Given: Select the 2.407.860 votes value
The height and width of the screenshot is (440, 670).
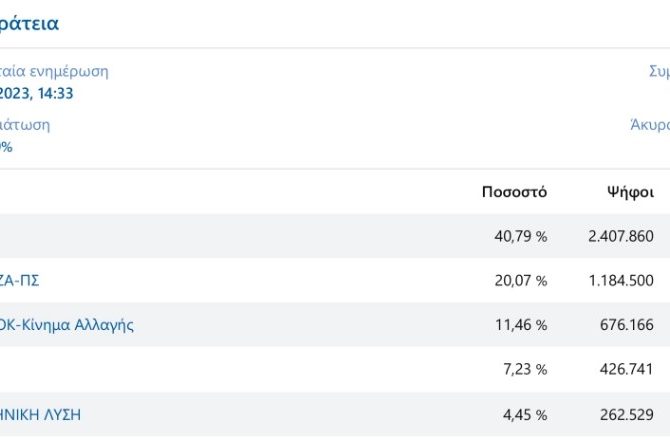Looking at the screenshot, I should [x=621, y=237].
